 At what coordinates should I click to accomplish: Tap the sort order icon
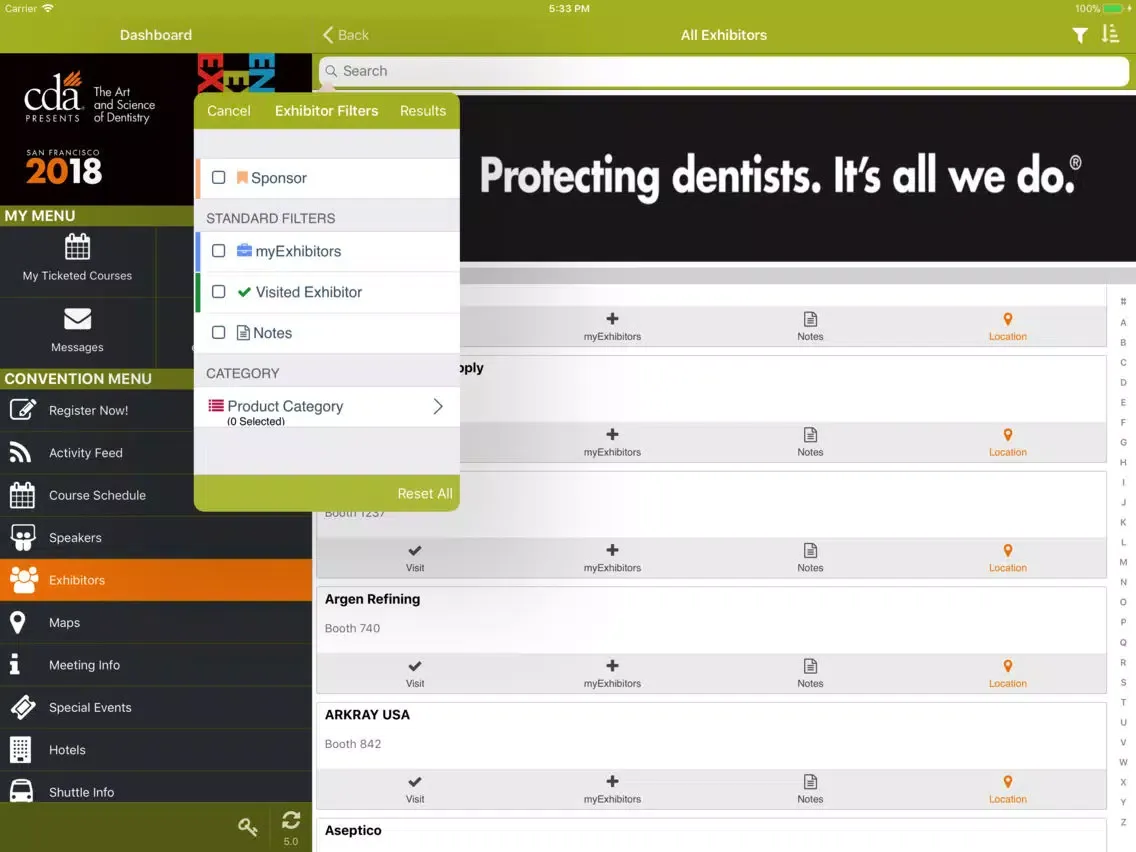click(1110, 34)
